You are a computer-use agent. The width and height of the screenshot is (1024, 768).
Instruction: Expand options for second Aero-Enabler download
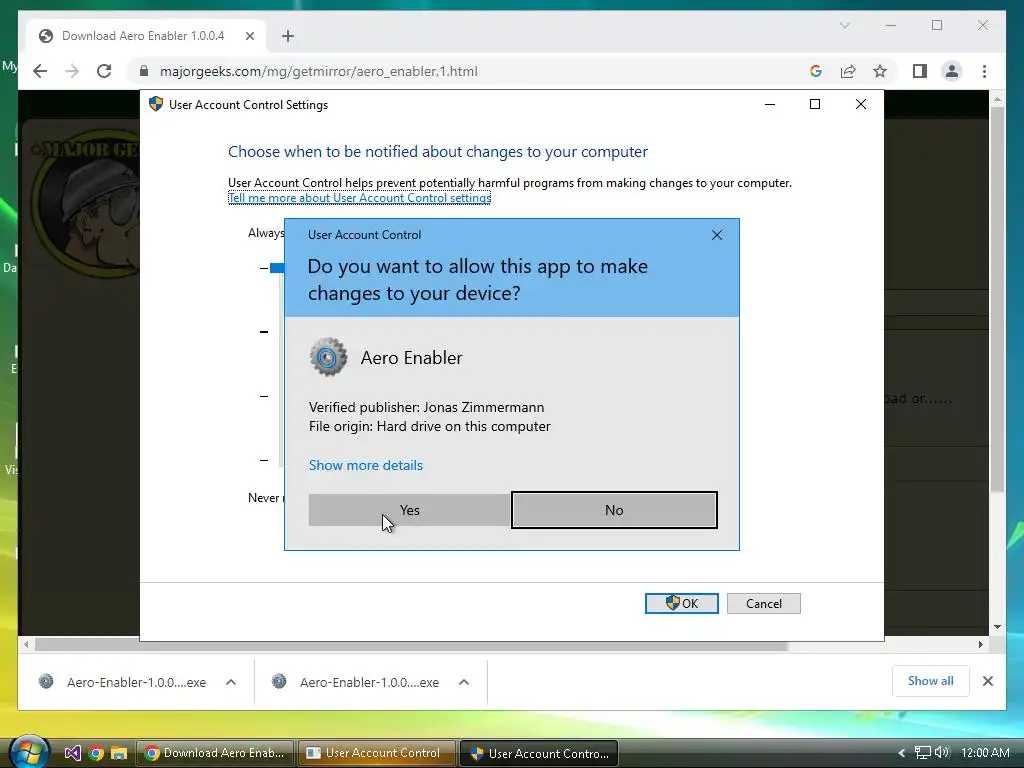(464, 682)
